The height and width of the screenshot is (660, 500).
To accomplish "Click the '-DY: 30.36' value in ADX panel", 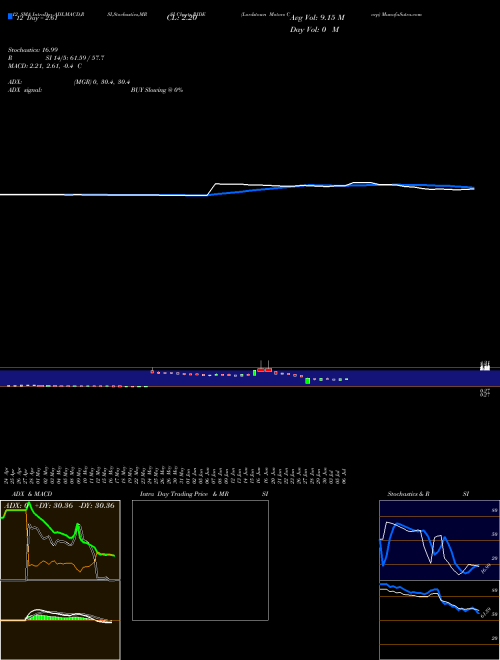I will coord(96,505).
